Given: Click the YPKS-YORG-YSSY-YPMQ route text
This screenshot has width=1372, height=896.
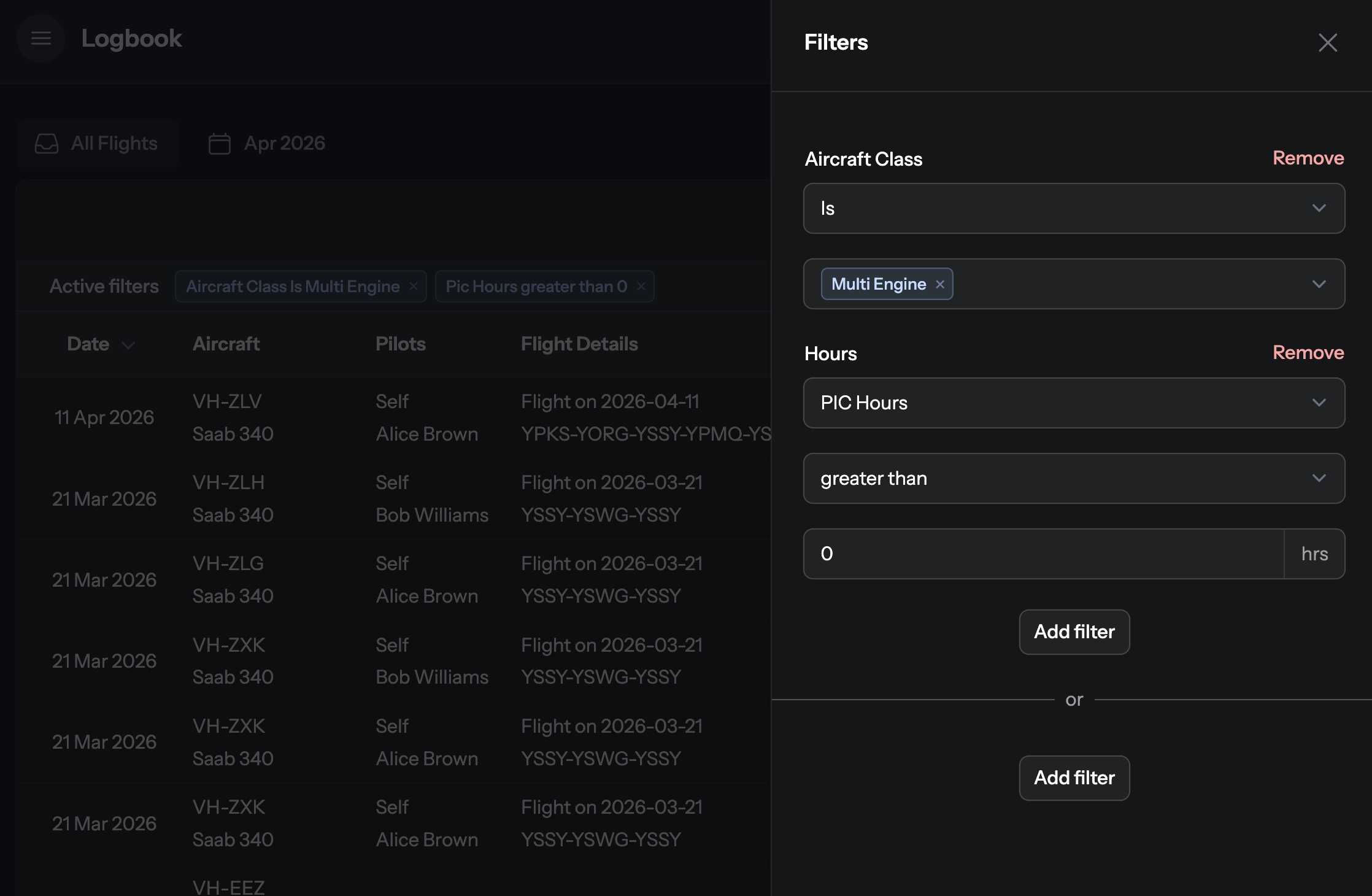Looking at the screenshot, I should (646, 434).
